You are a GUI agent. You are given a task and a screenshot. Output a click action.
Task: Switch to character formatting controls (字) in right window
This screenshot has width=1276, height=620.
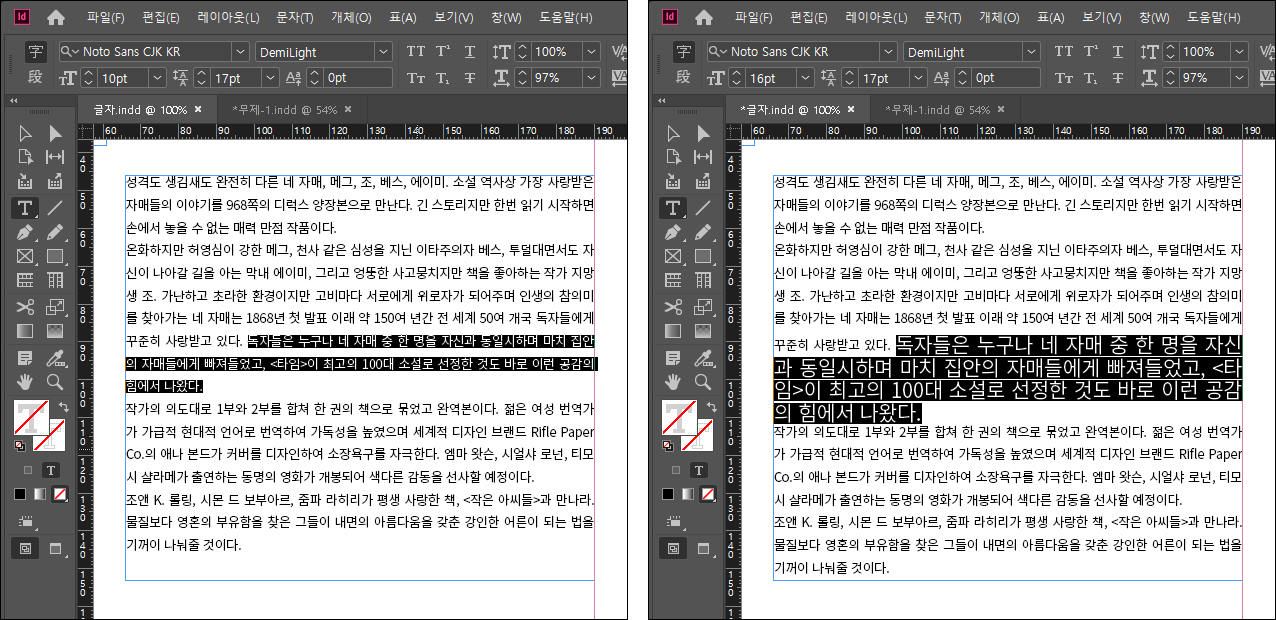[684, 51]
